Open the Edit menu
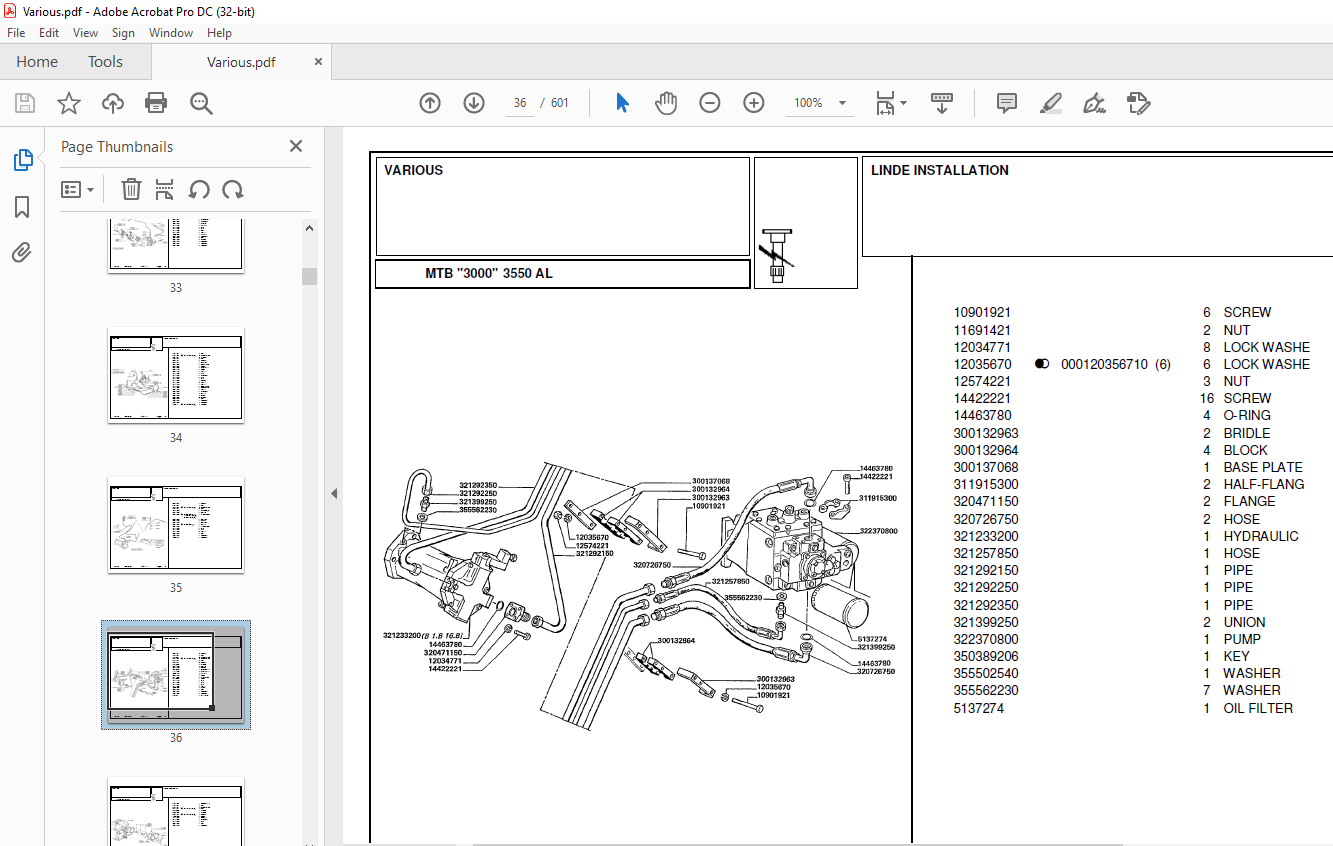1333x846 pixels. [49, 33]
